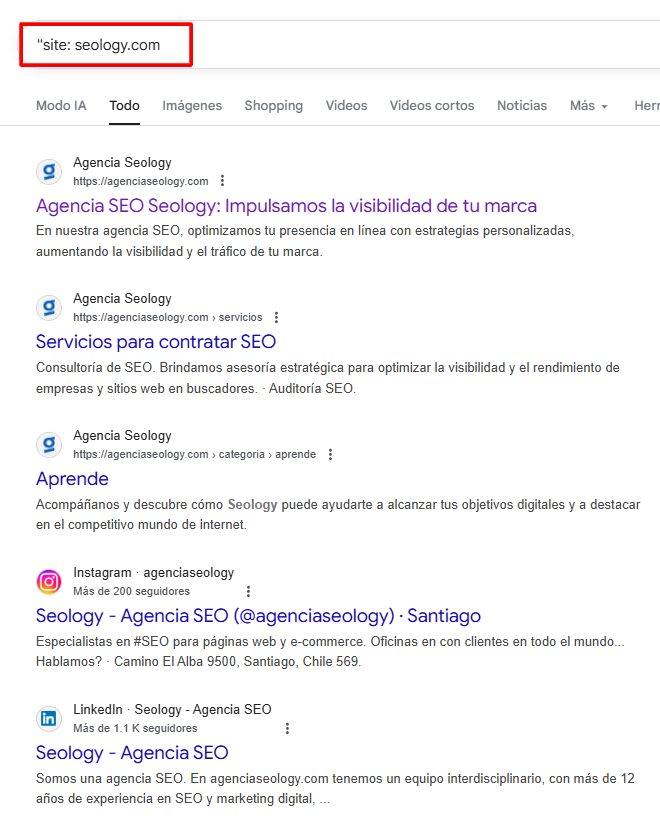Open three-dot menu for Instagram result

(249, 591)
